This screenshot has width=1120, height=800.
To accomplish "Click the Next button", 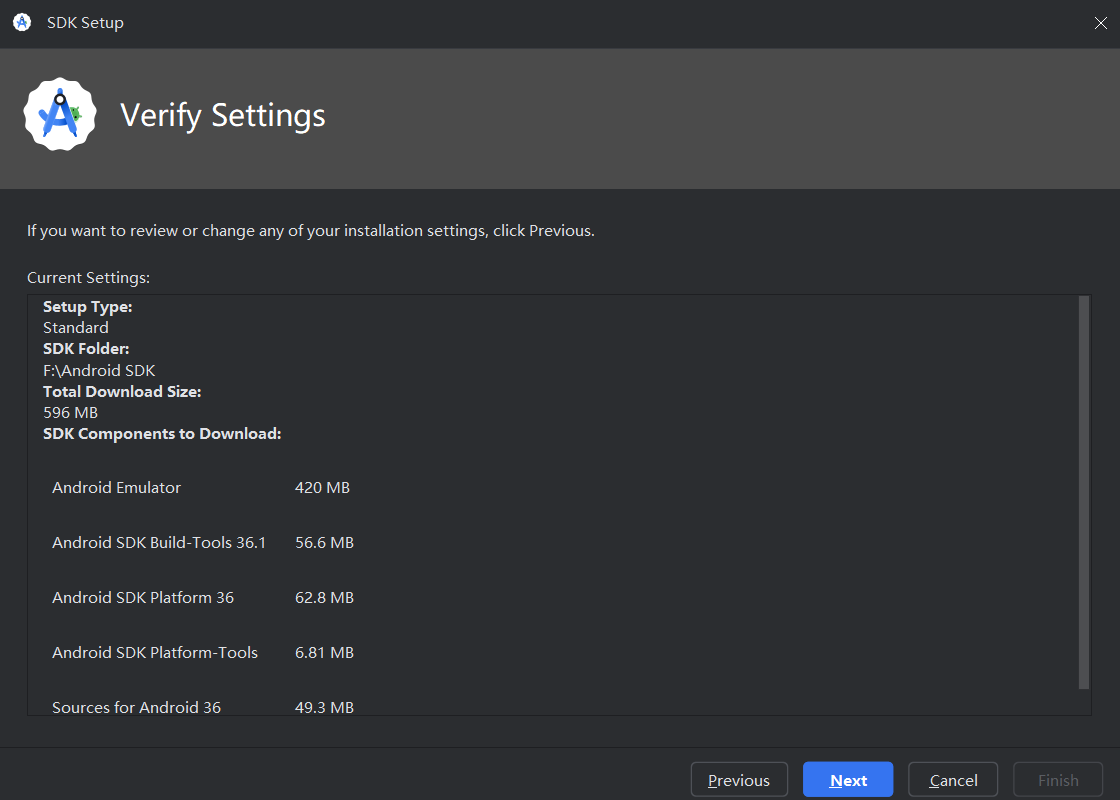I will [847, 780].
